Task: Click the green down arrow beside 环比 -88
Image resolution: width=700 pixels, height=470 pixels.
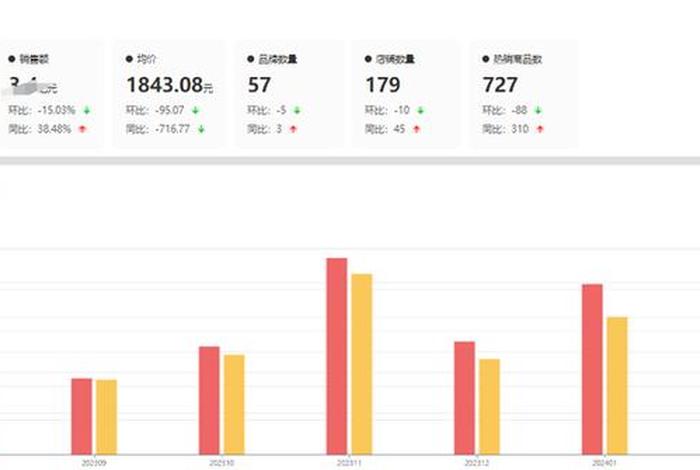Action: (538, 110)
